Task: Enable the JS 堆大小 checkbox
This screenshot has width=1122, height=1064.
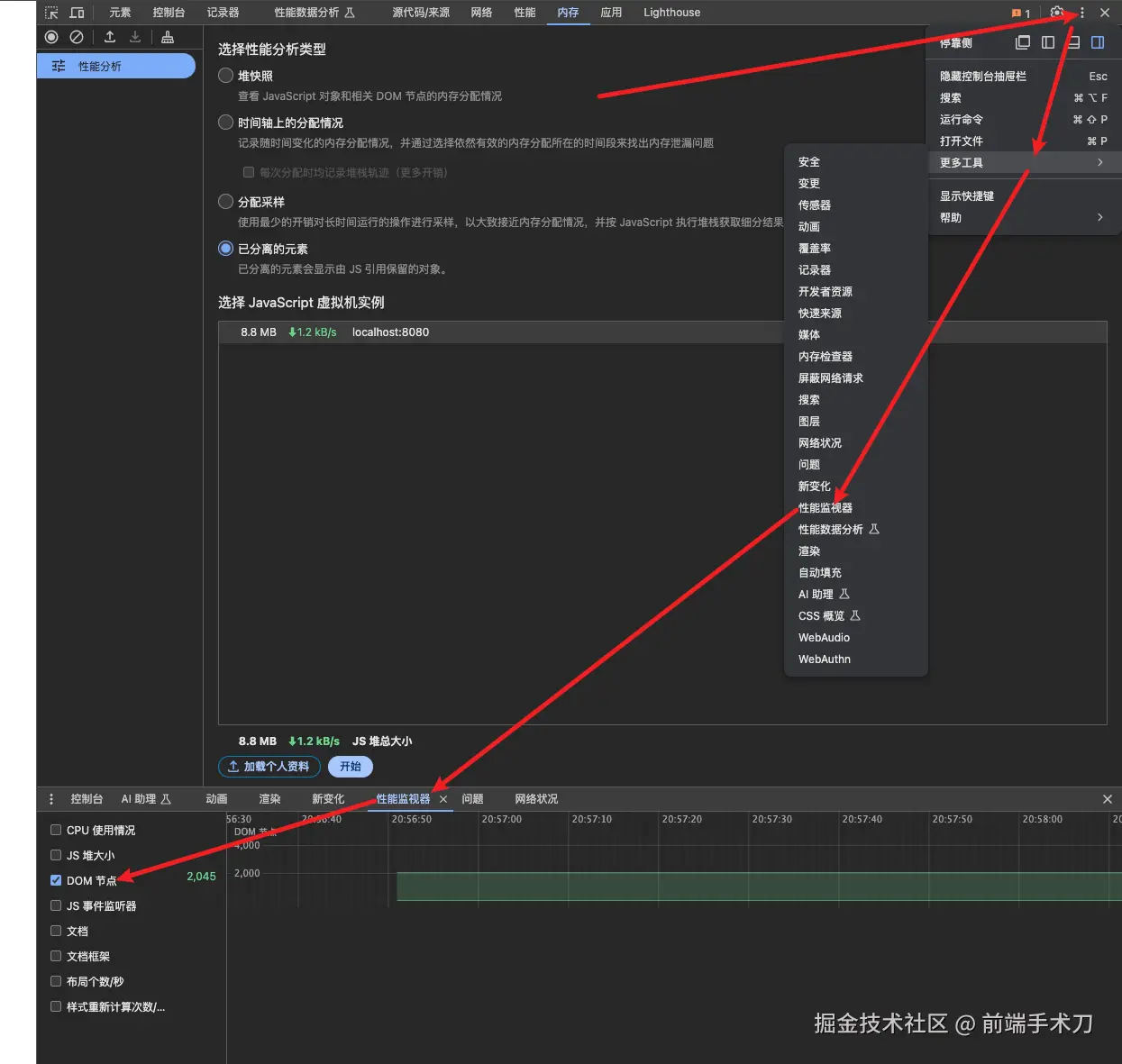Action: [56, 855]
